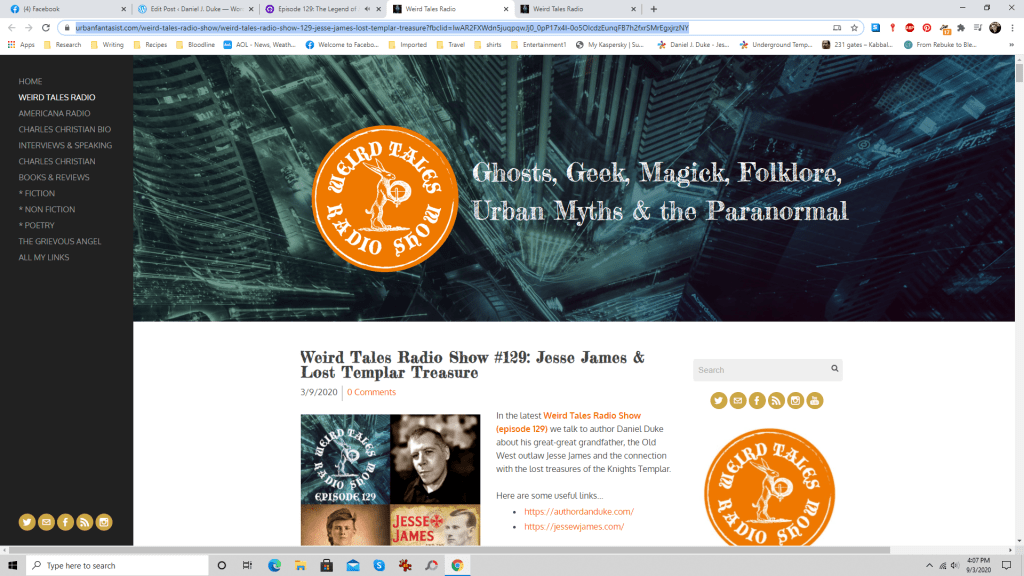This screenshot has height=576, width=1024.
Task: Open the authordanduke.com link
Action: pyautogui.click(x=579, y=511)
